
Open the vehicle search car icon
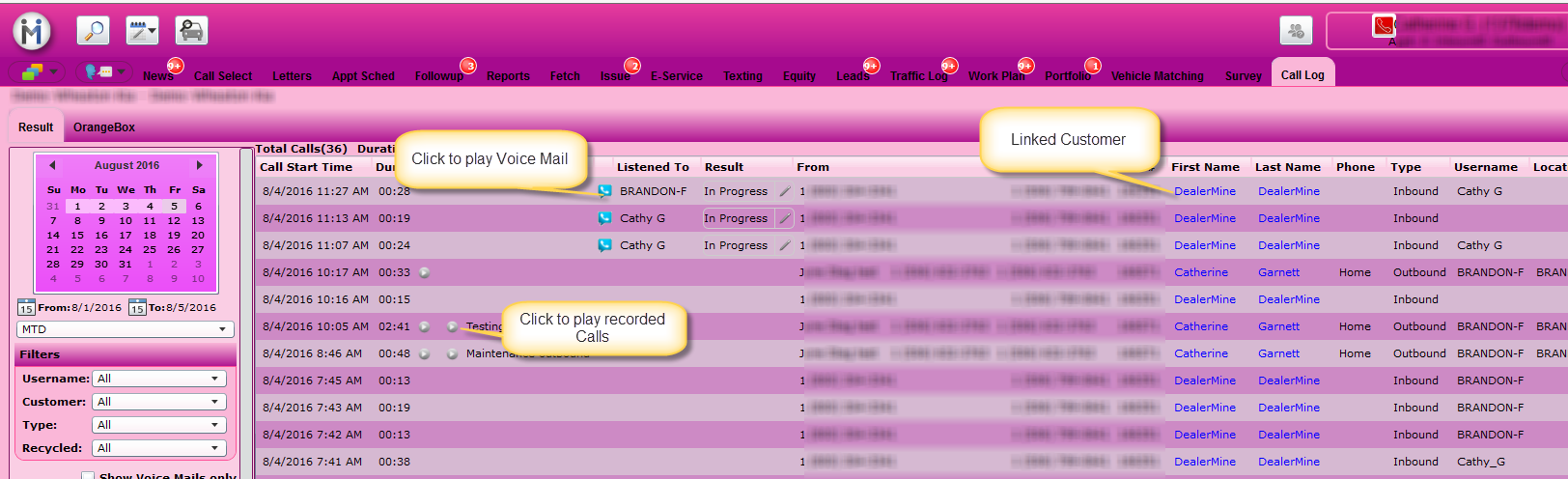pos(191,31)
